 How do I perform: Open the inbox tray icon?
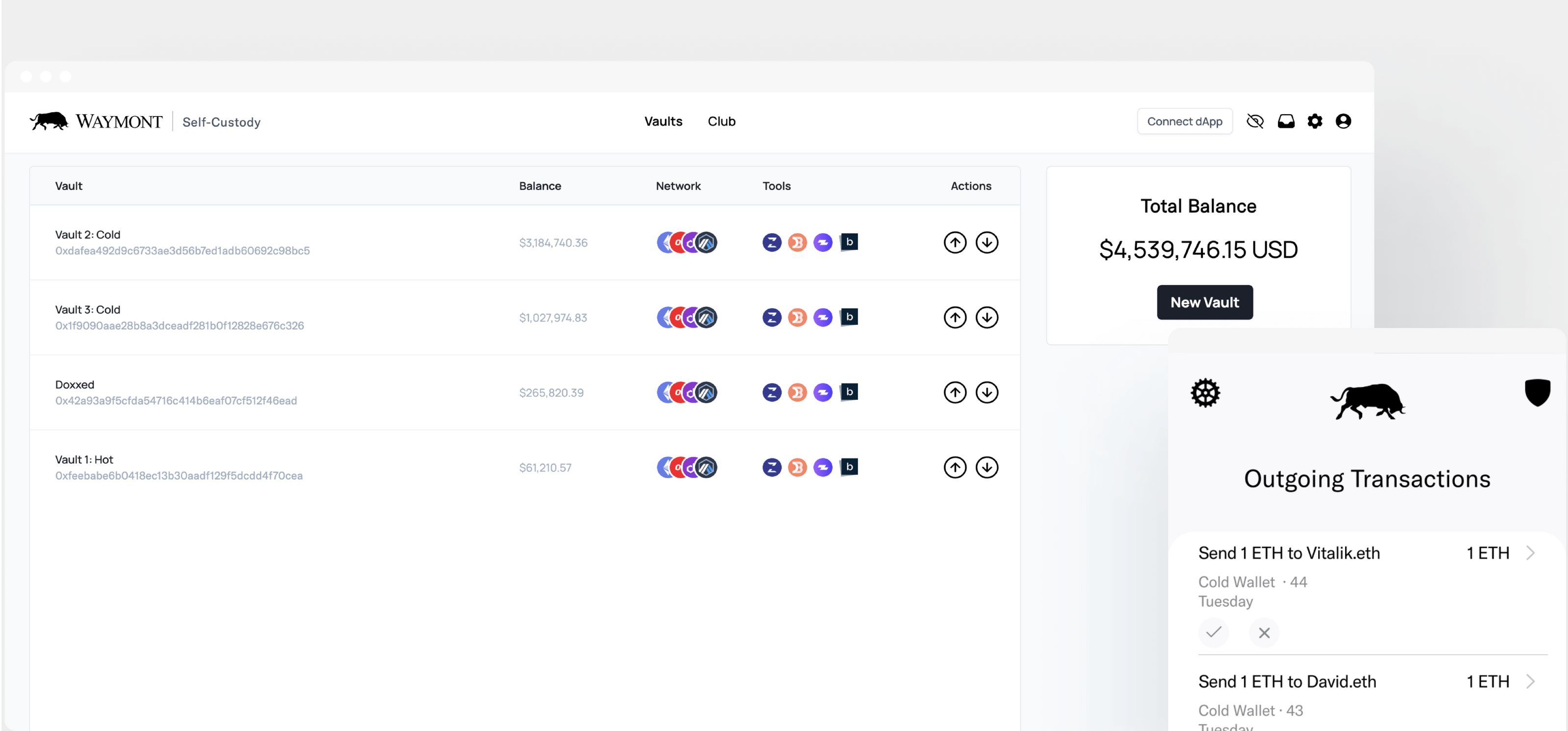[1286, 121]
